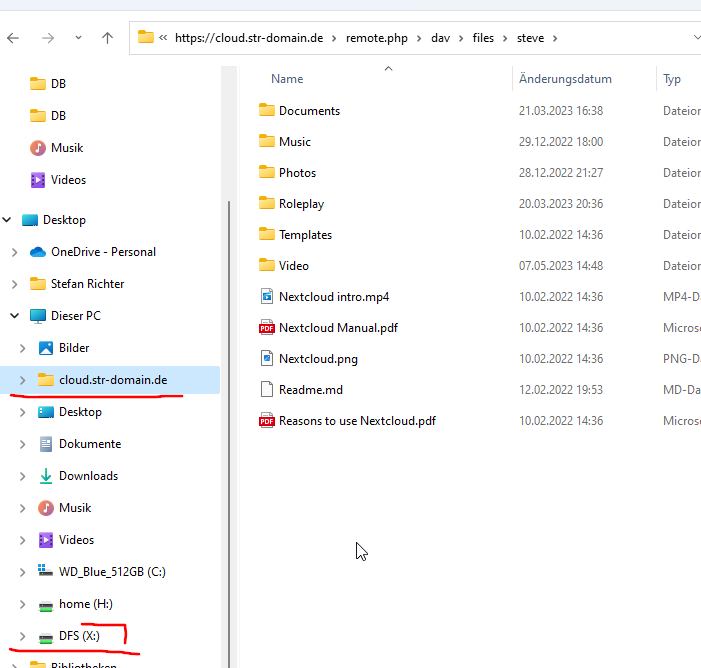Select Nextcloud.png file icon

(267, 358)
